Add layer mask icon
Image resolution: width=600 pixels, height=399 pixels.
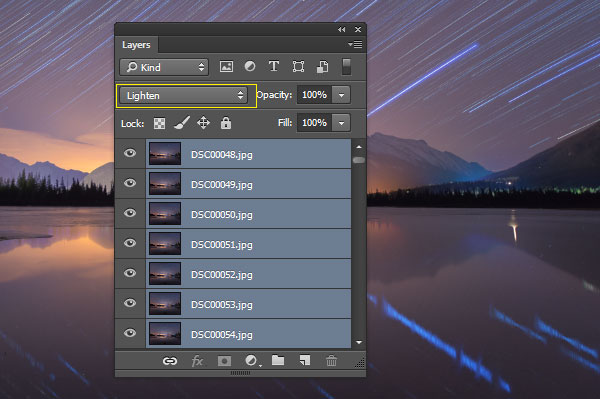[x=224, y=361]
